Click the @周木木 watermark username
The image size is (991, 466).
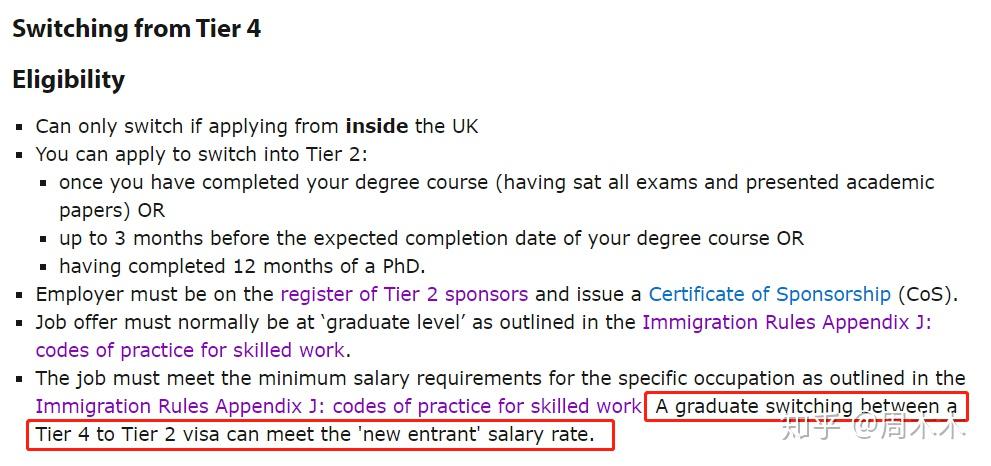click(x=909, y=428)
